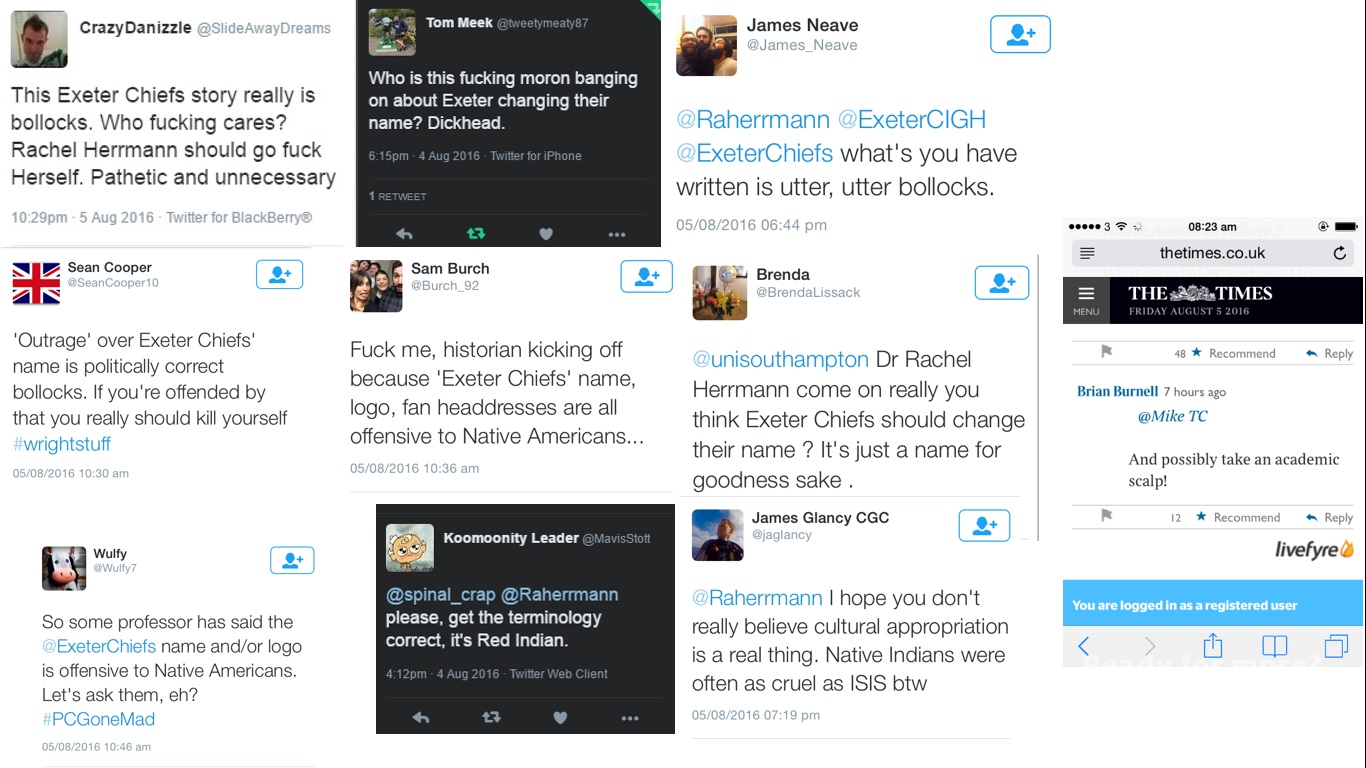Viewport: 1366px width, 768px height.
Task: Reply to Koomoonity Leader's tweet using the arrow icon
Action: click(421, 717)
